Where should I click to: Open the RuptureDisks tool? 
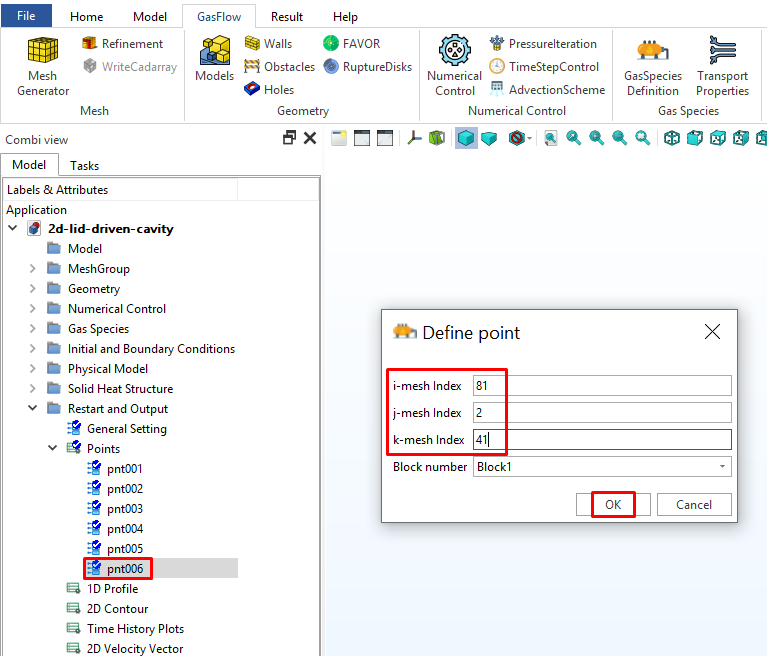point(331,66)
